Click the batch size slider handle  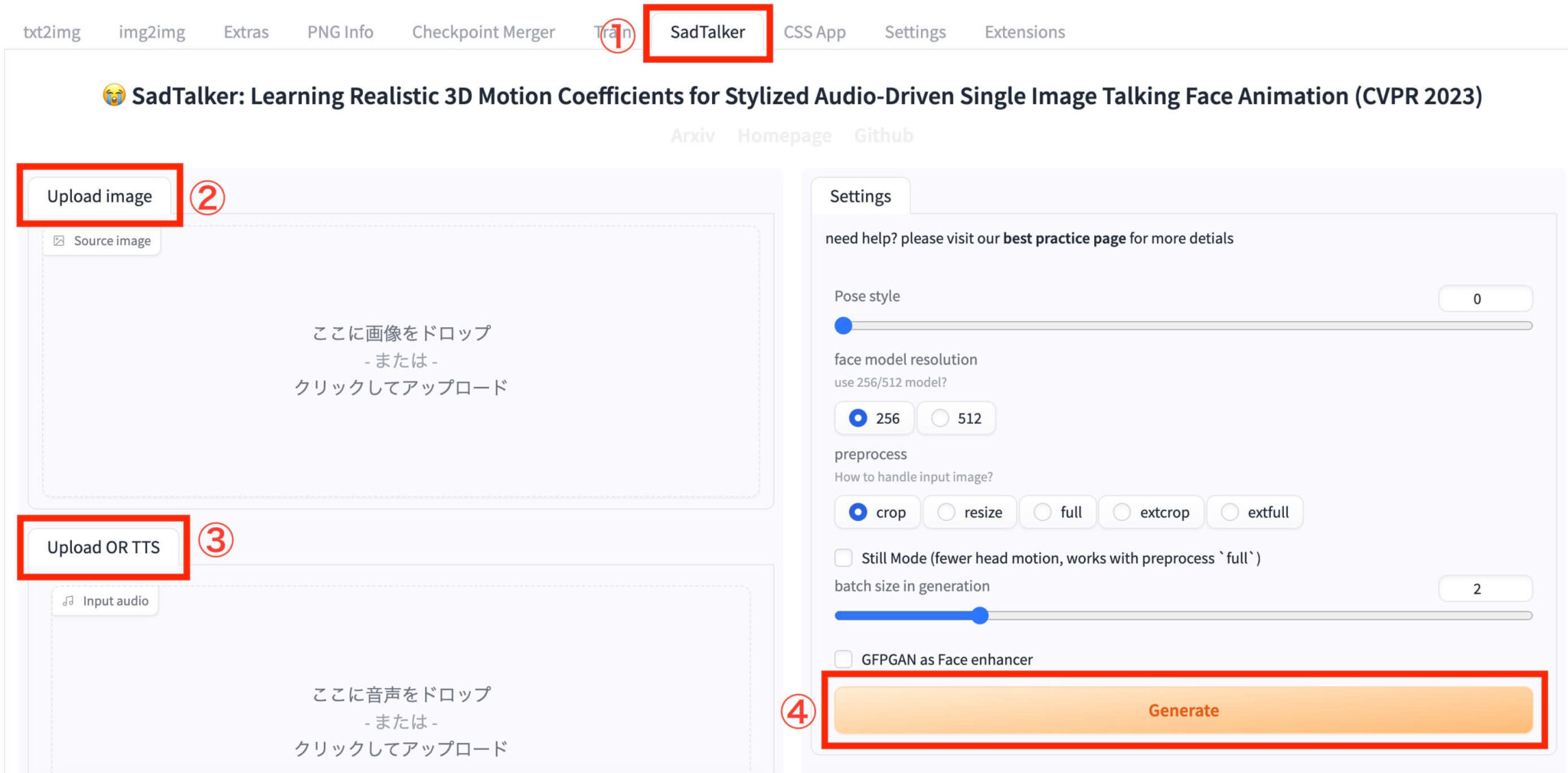click(981, 615)
